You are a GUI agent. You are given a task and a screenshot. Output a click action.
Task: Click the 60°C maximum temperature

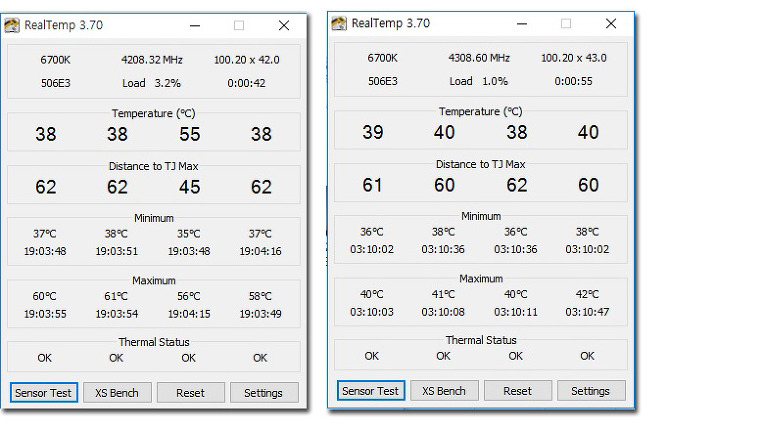44,296
